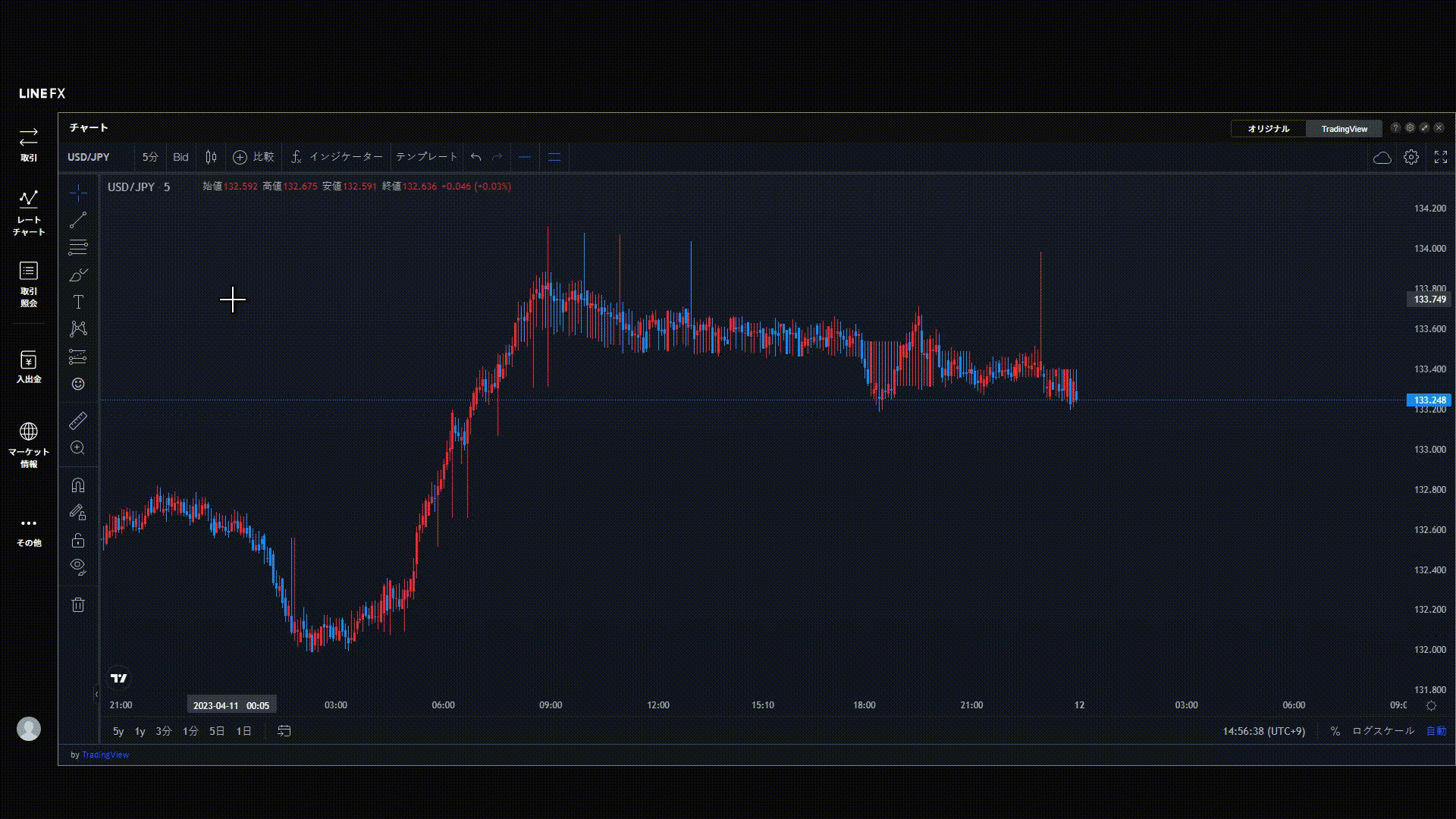This screenshot has width=1456, height=819.
Task: Open the emoji icons tool
Action: [78, 384]
